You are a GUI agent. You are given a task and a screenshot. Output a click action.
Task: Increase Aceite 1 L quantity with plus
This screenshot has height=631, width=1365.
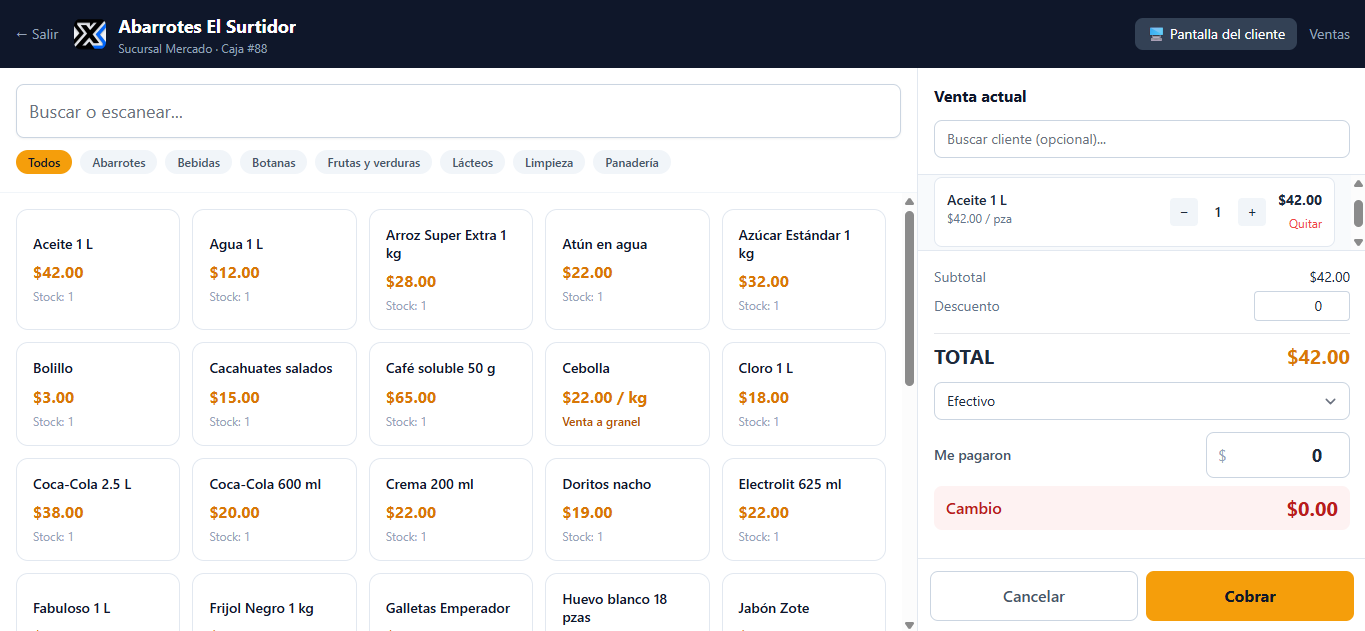point(1252,212)
